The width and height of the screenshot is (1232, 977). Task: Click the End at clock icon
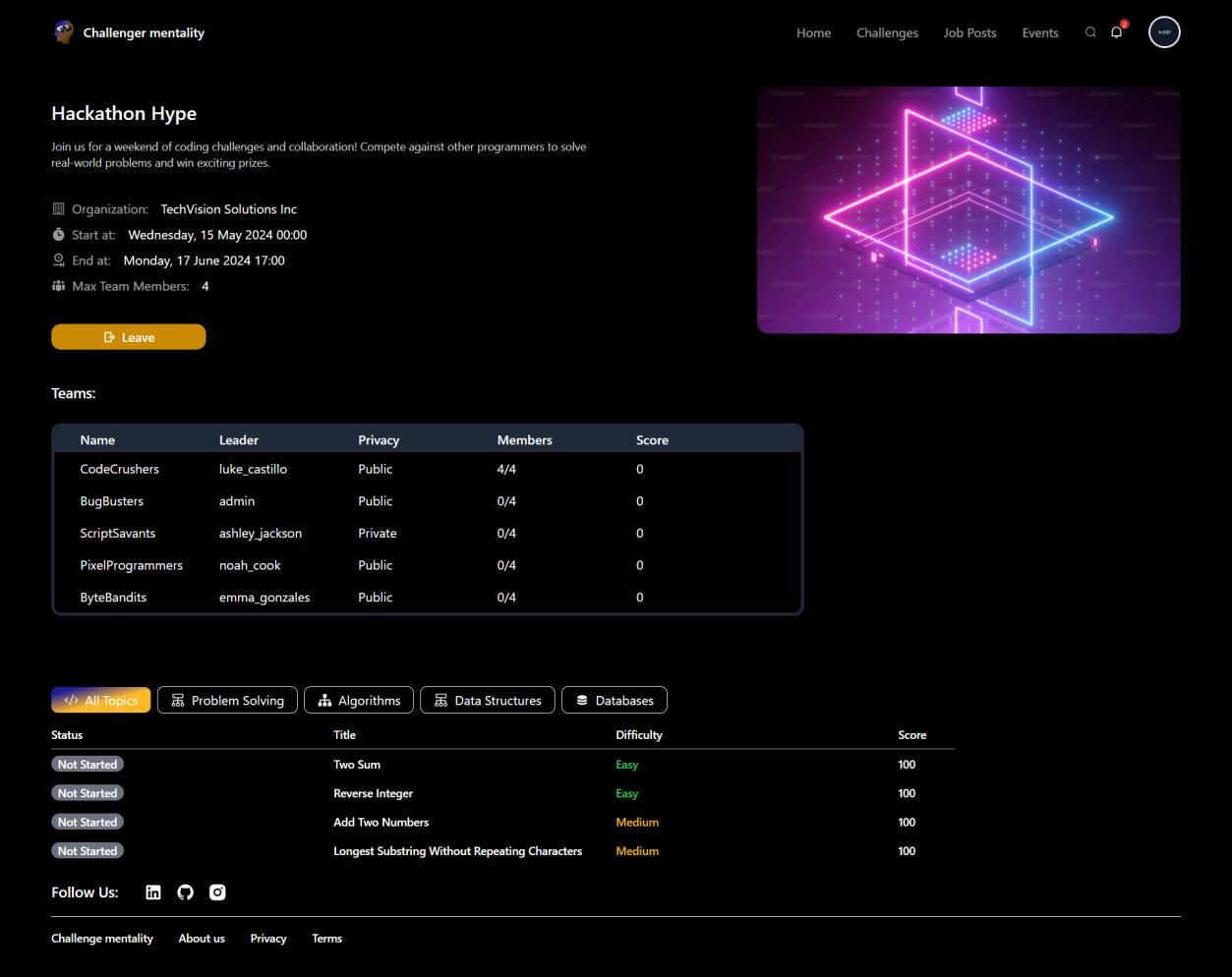(x=58, y=260)
